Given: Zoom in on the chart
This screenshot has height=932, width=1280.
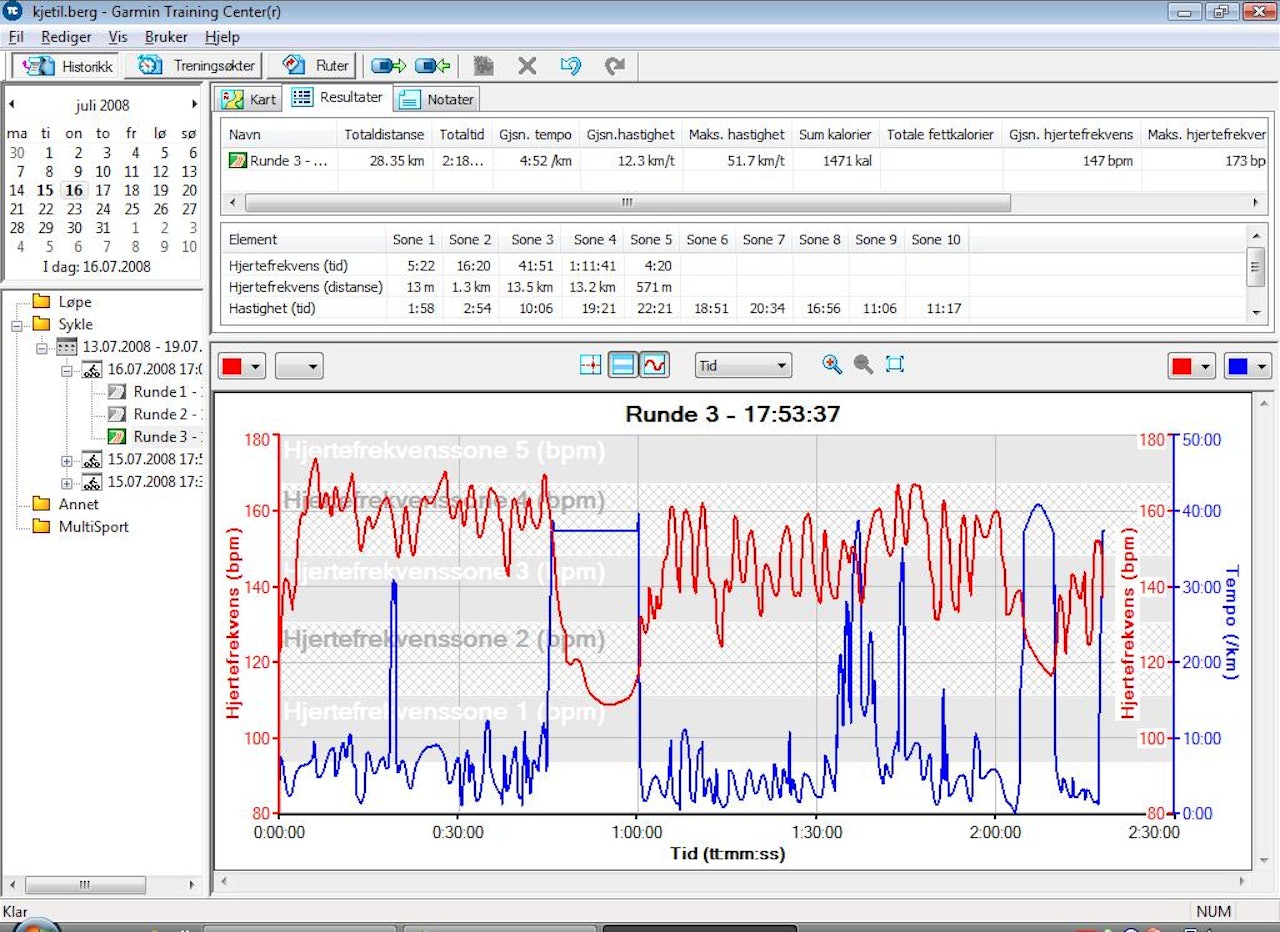Looking at the screenshot, I should pos(832,365).
